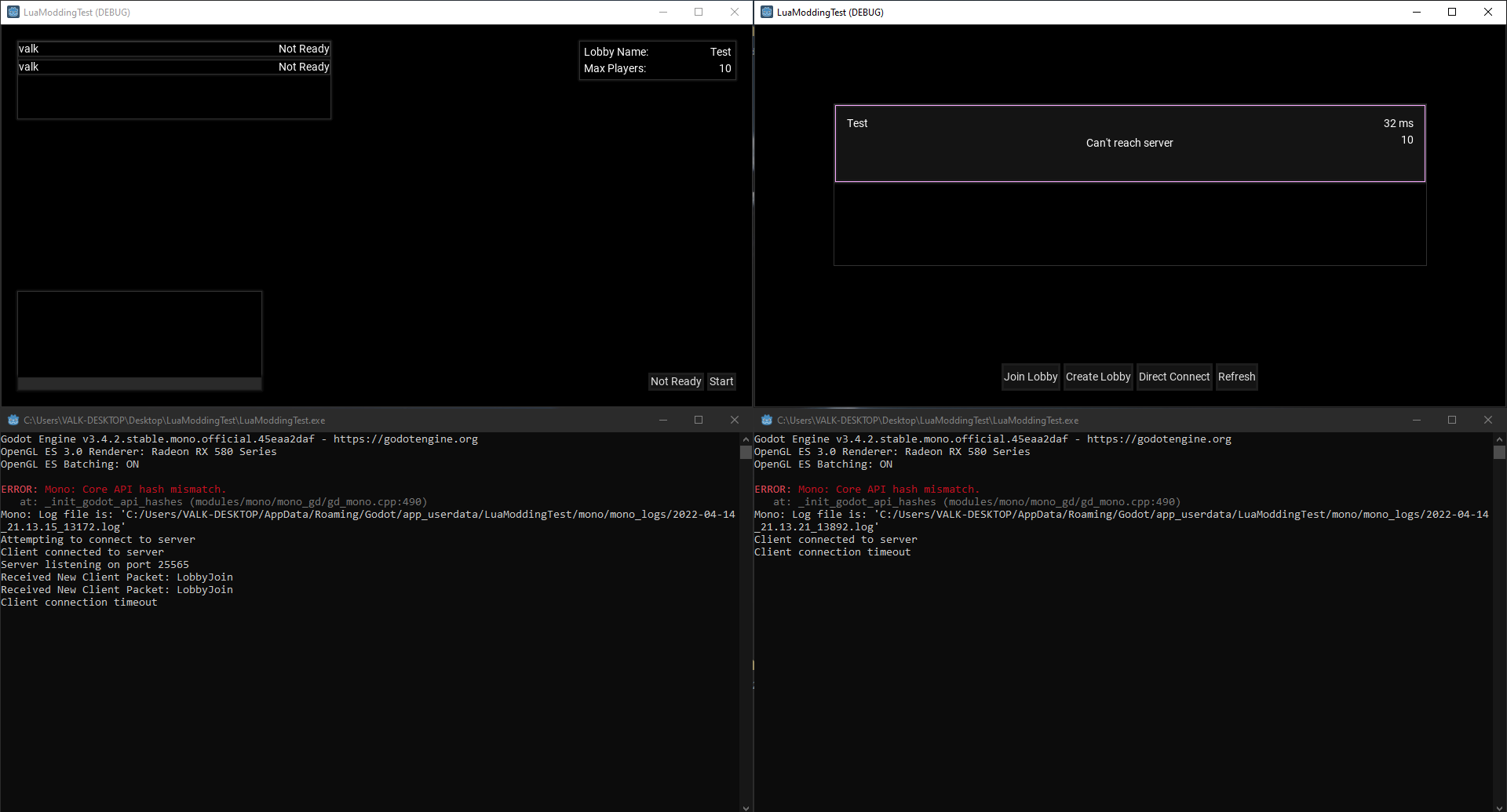Click the Godot icon on right console title bar
The height and width of the screenshot is (812, 1507).
[767, 420]
